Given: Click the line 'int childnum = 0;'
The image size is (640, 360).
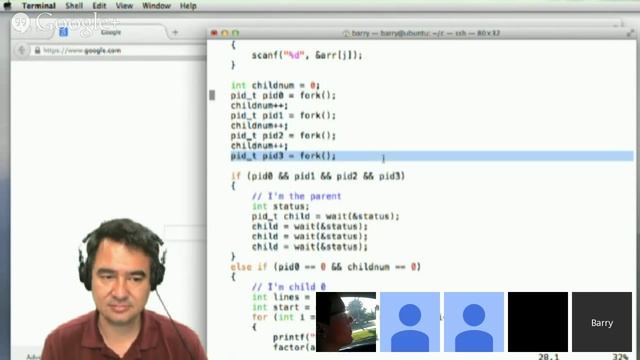Looking at the screenshot, I should (x=275, y=85).
